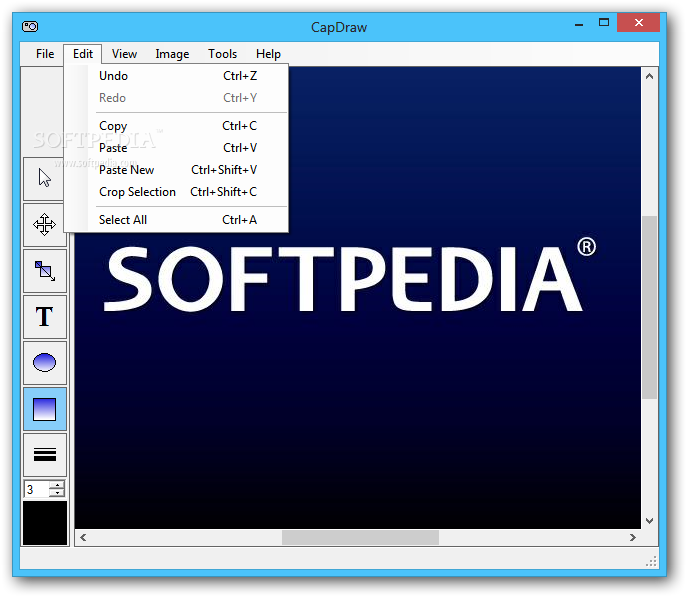
Task: Select the line drawing tool
Action: click(45, 455)
